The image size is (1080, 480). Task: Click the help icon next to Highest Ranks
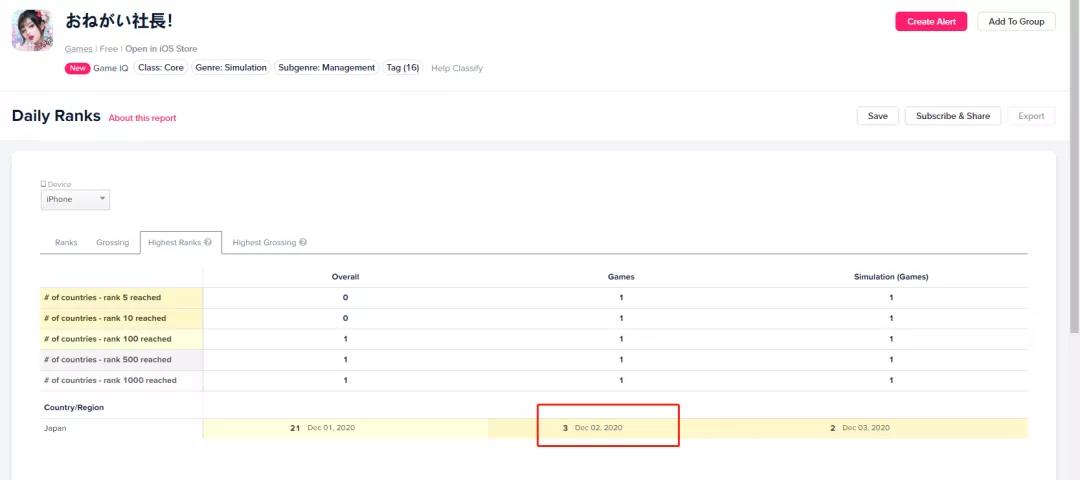[x=208, y=242]
